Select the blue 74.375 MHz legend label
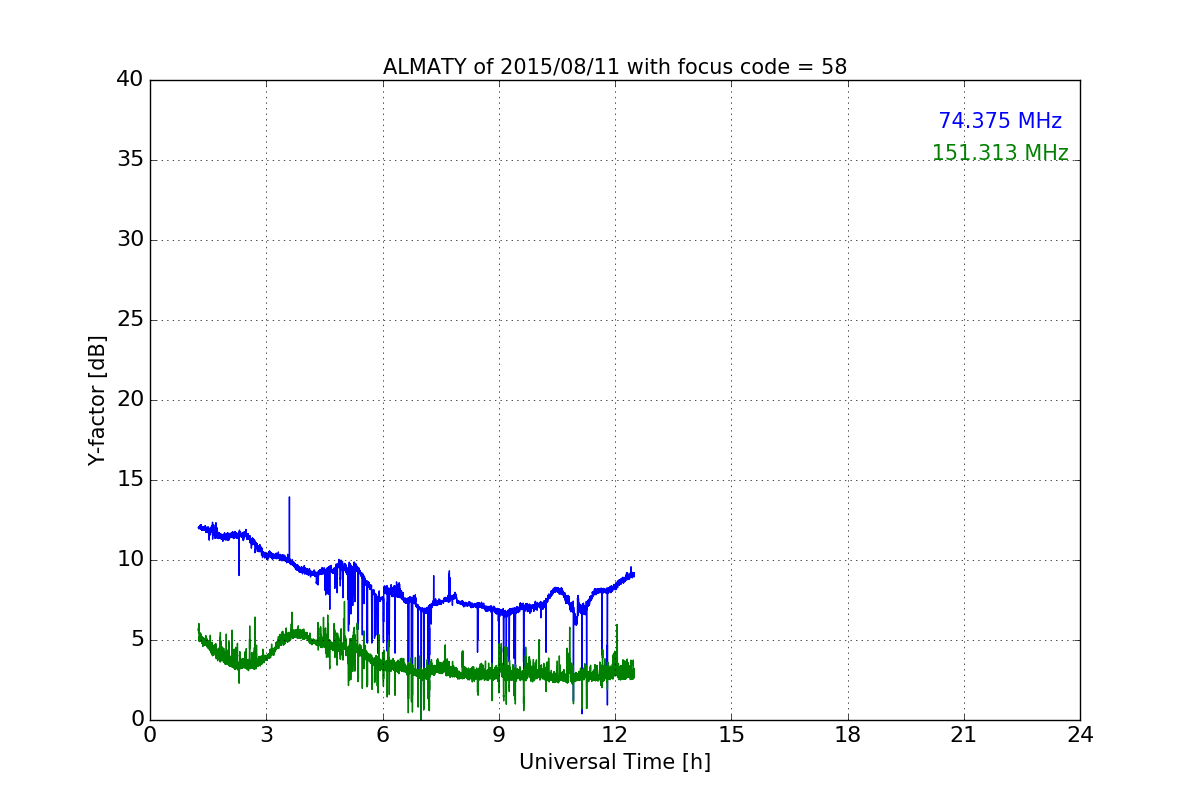Screen dimensions: 1200x800 tap(1000, 121)
